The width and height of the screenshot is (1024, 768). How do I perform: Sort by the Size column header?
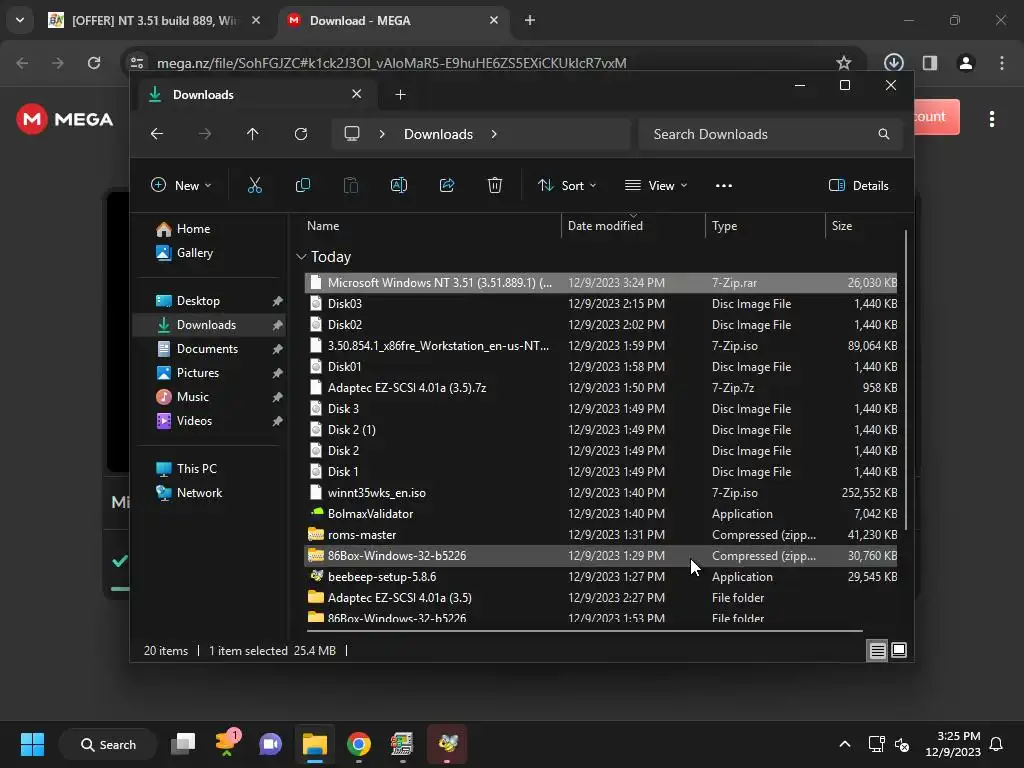click(x=863, y=225)
